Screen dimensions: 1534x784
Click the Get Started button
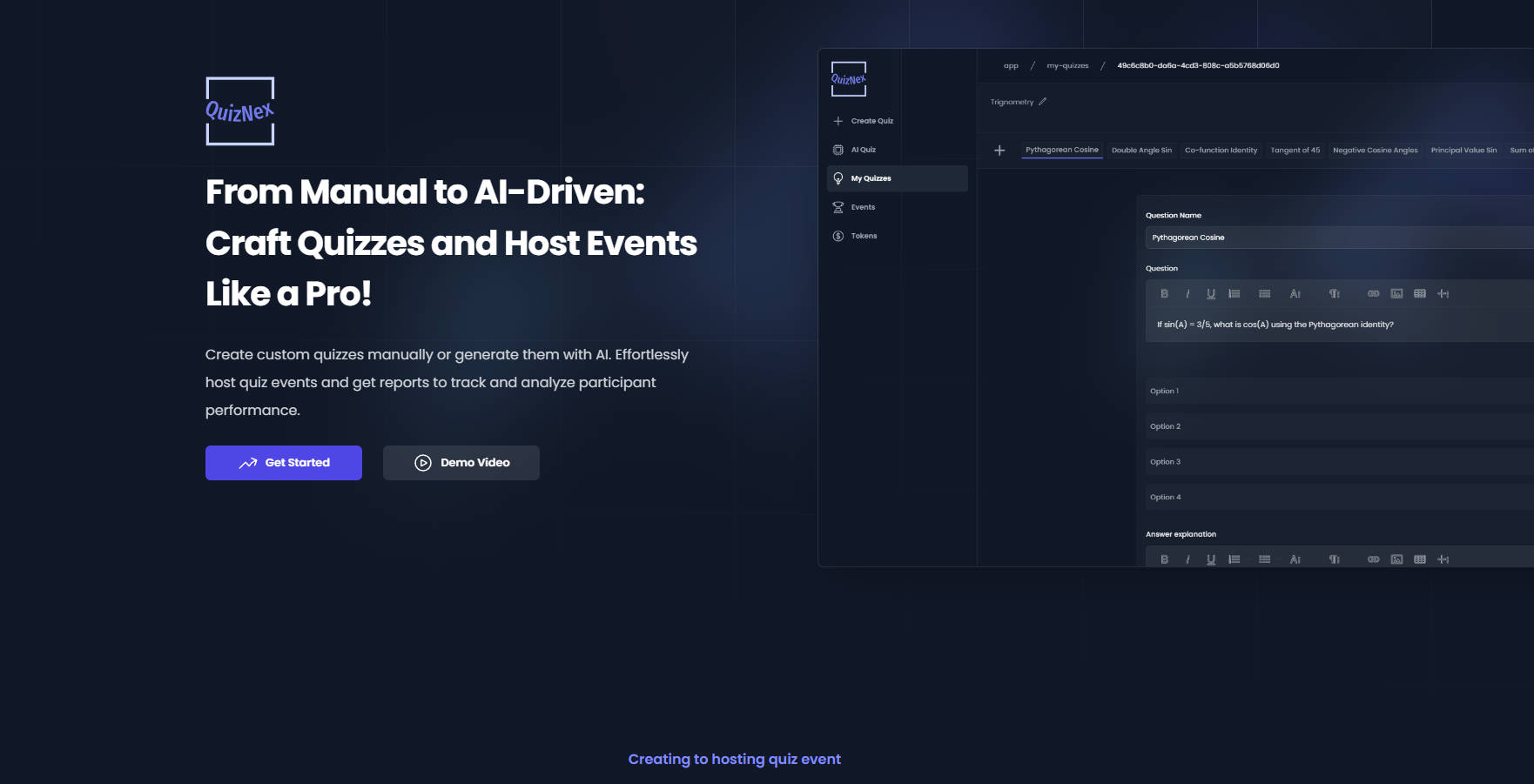pyautogui.click(x=284, y=463)
